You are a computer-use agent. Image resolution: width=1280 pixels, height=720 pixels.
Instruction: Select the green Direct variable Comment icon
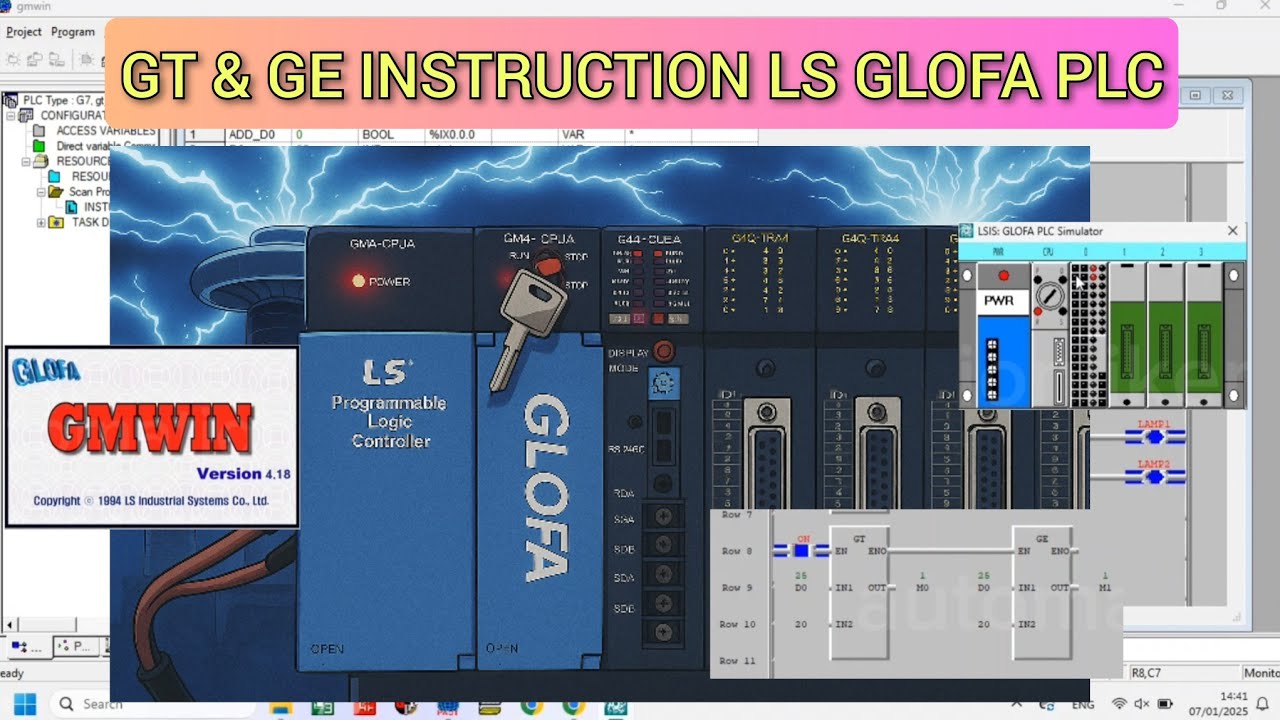40,146
